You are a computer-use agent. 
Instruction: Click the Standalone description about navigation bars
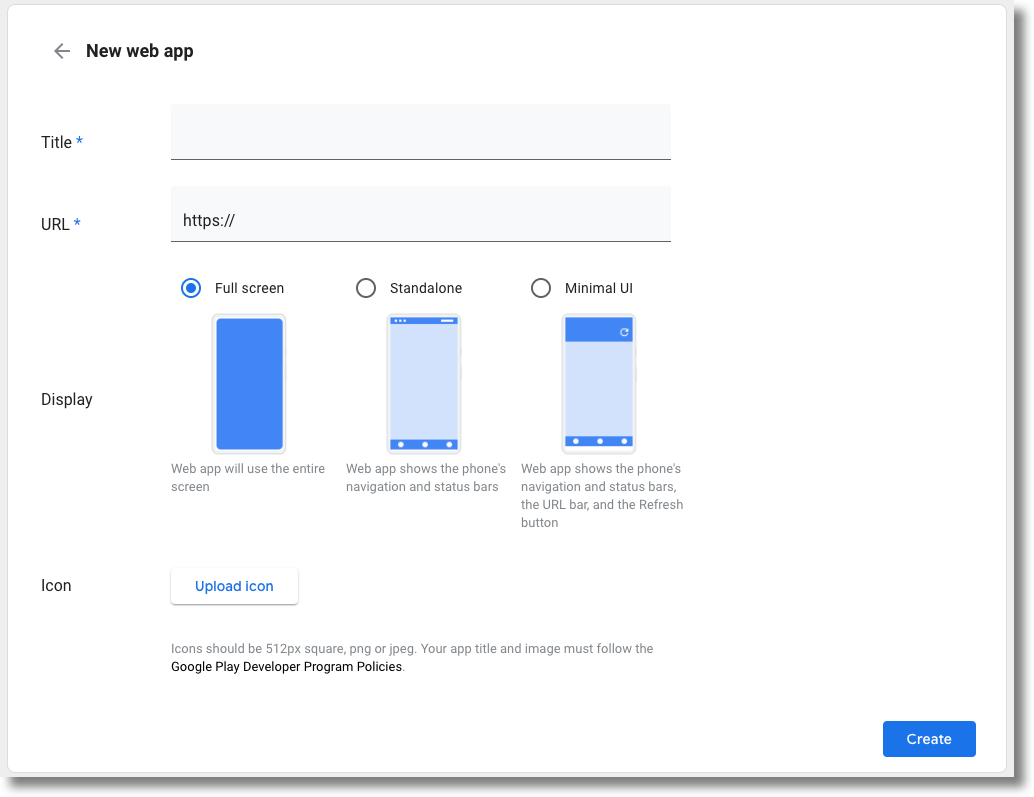pyautogui.click(x=425, y=478)
